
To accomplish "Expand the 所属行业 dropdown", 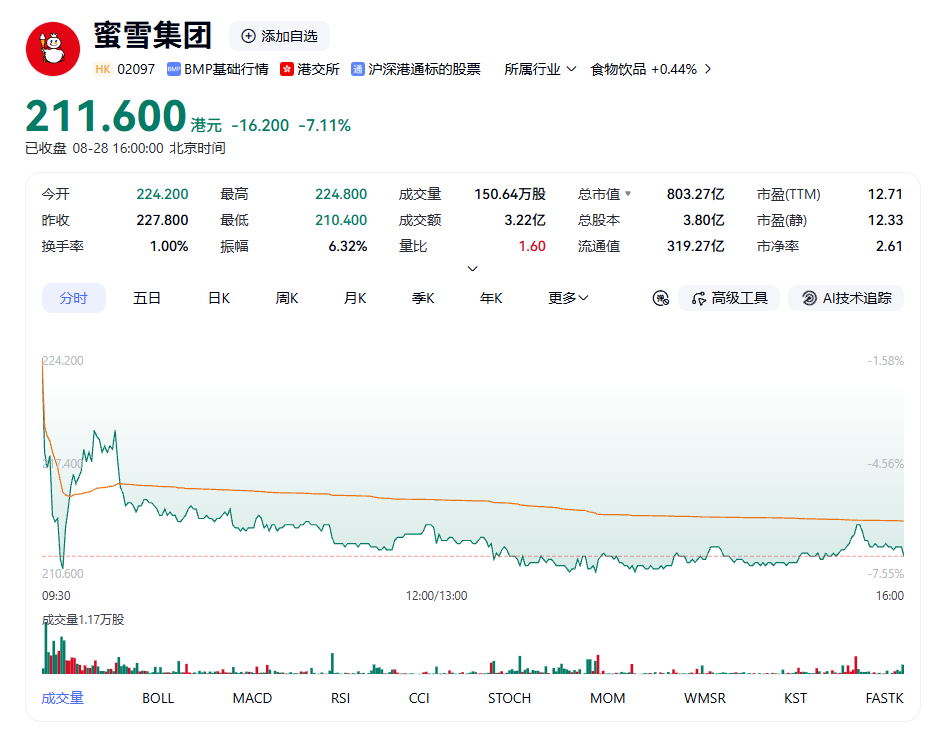I will click(x=540, y=70).
